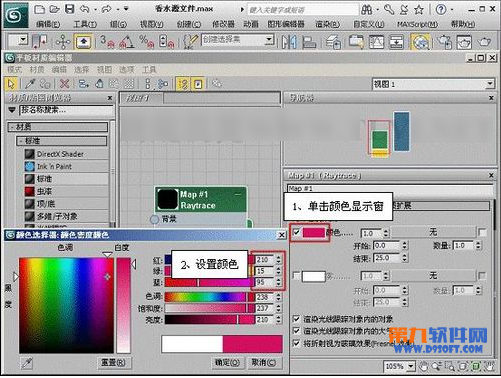The height and width of the screenshot is (378, 501).
Task: Click the select and manipulate icon
Action: [x=63, y=42]
